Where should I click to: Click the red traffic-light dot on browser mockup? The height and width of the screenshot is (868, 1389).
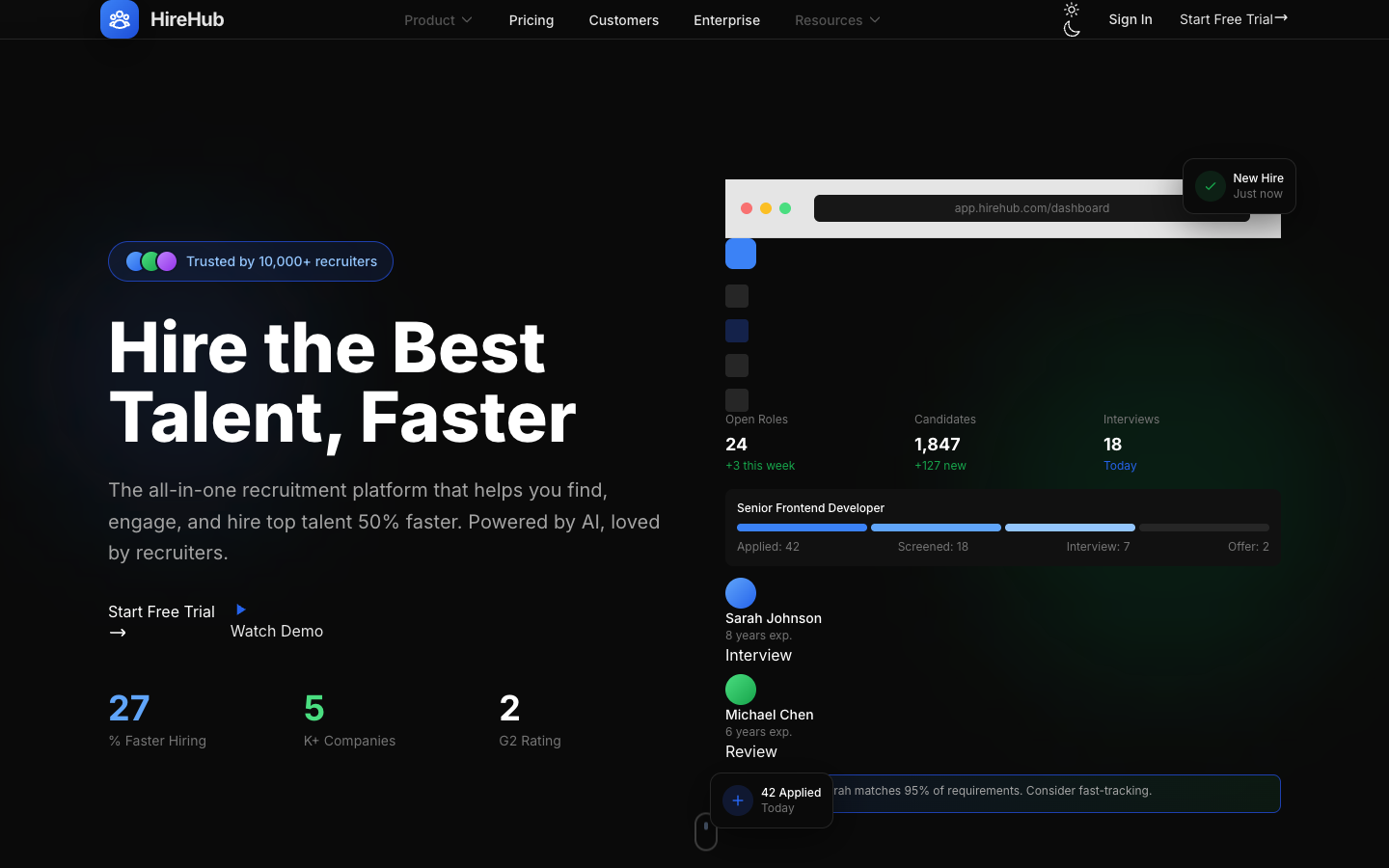pyautogui.click(x=747, y=207)
